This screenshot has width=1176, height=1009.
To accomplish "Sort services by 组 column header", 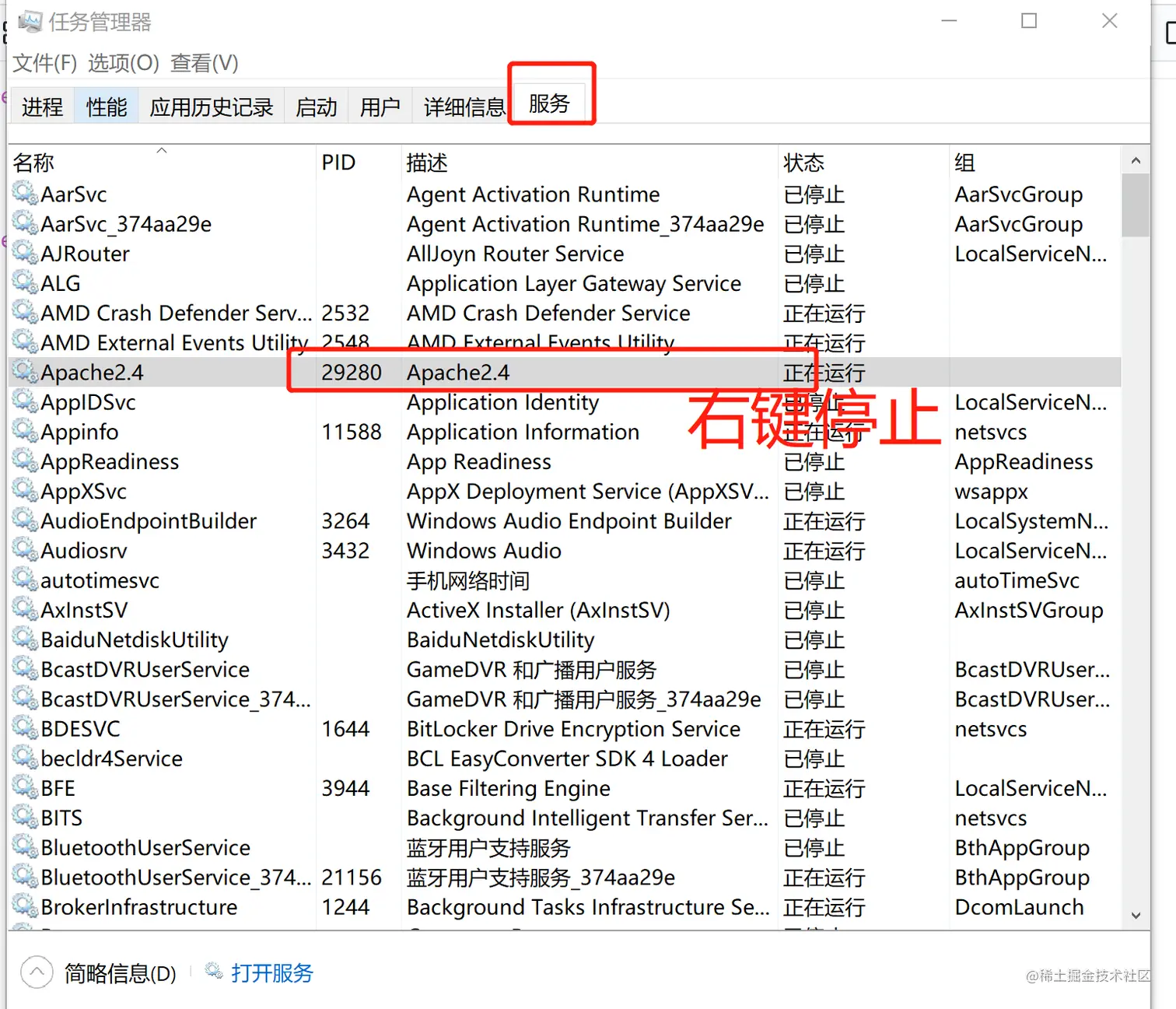I will click(1035, 162).
